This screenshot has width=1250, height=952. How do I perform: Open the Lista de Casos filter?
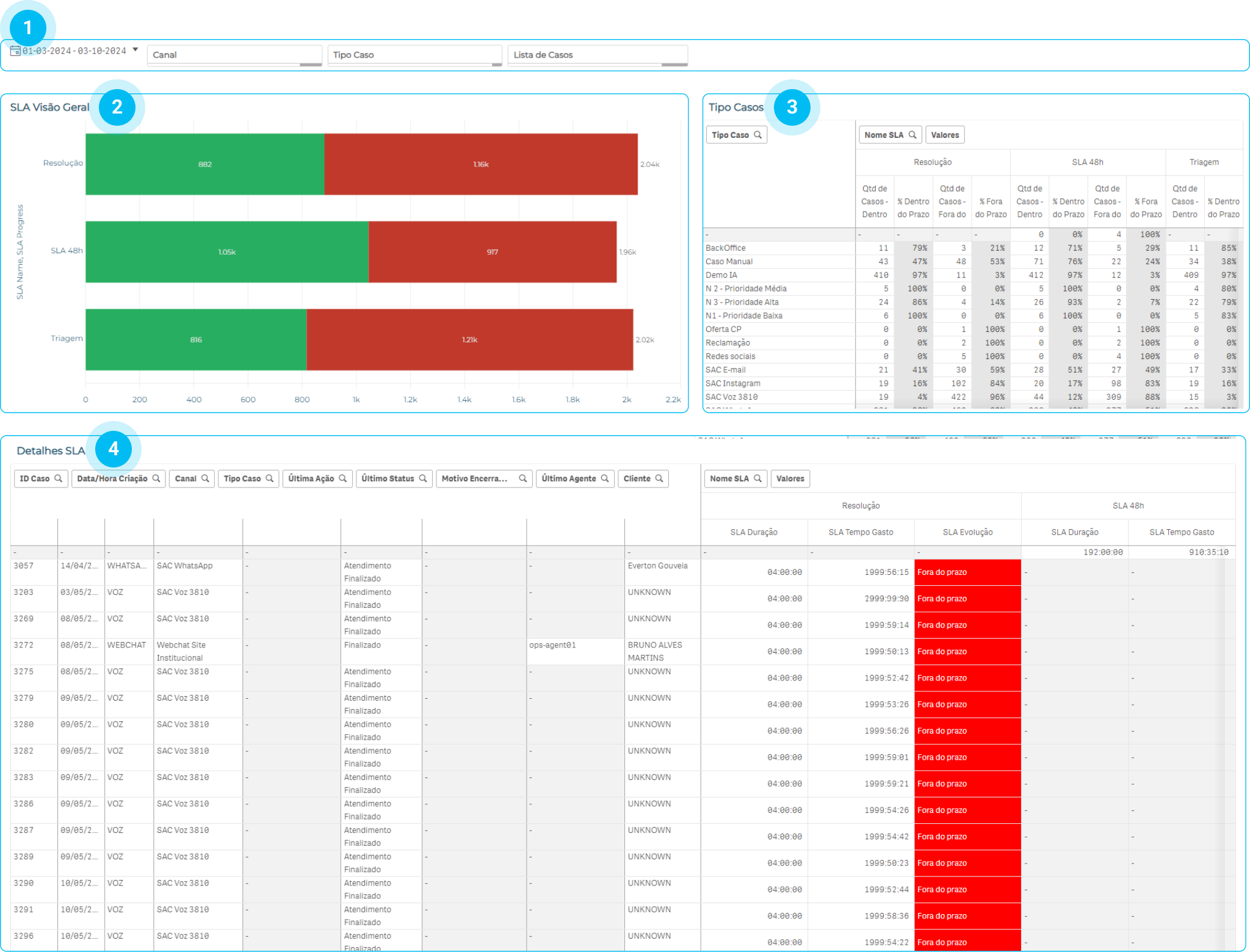[x=597, y=55]
